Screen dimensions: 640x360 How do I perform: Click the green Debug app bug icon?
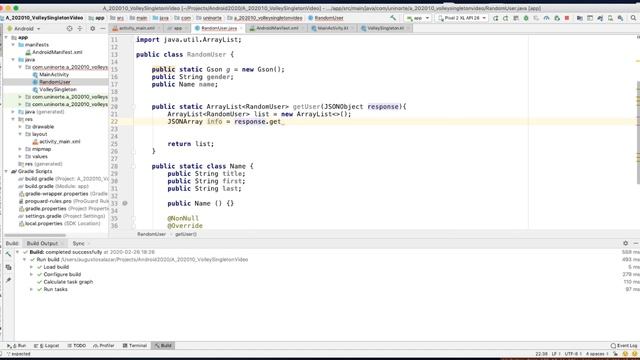click(526, 18)
